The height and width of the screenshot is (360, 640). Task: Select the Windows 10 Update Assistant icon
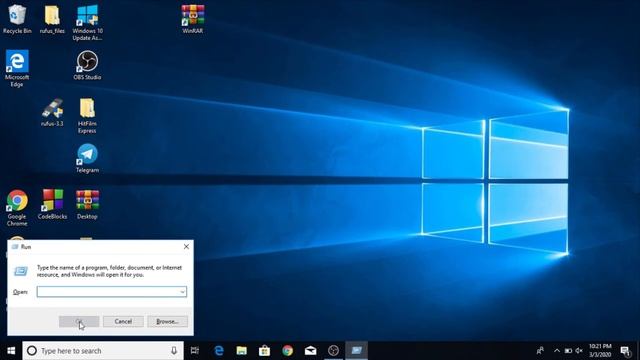pos(87,22)
